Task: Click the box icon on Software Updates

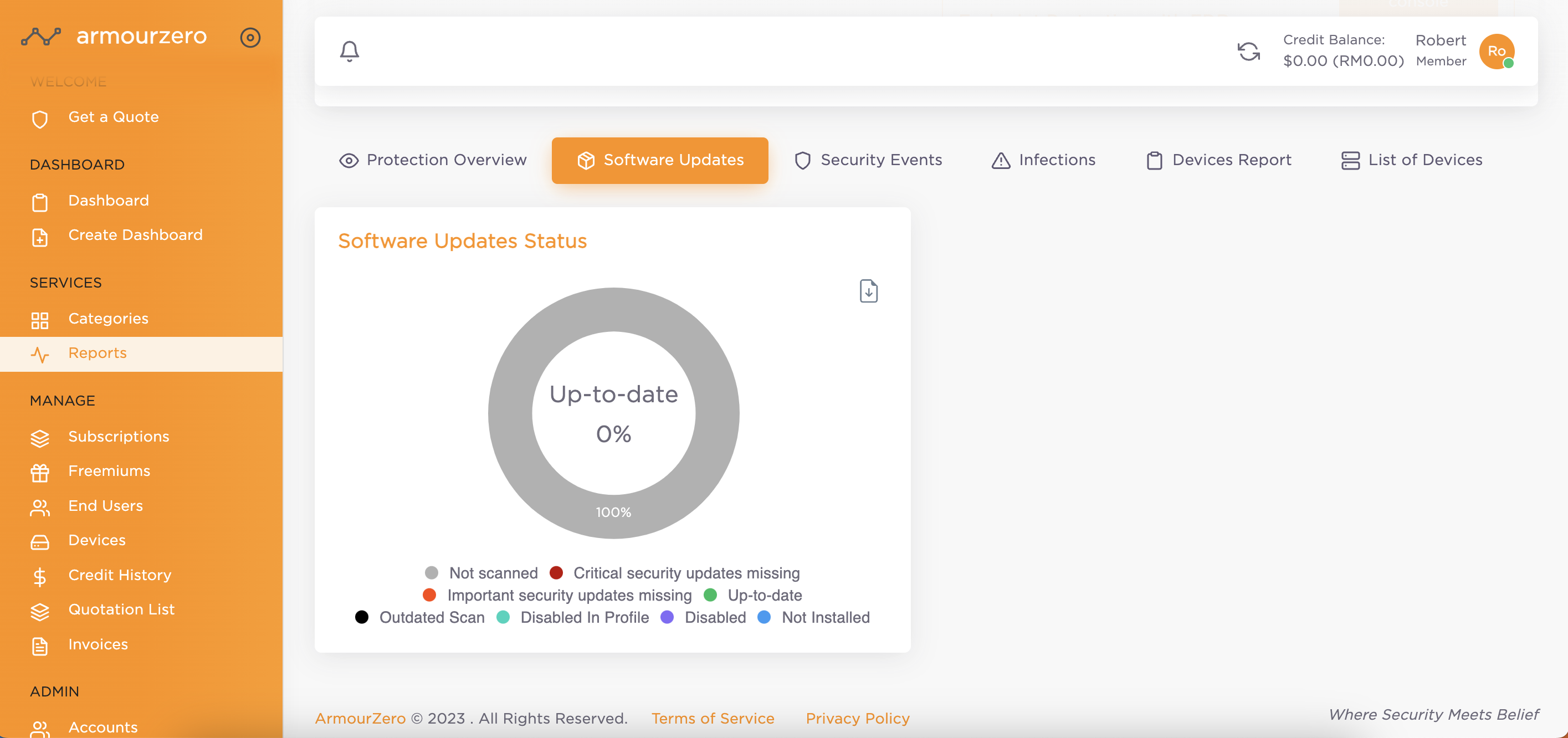Action: point(586,161)
